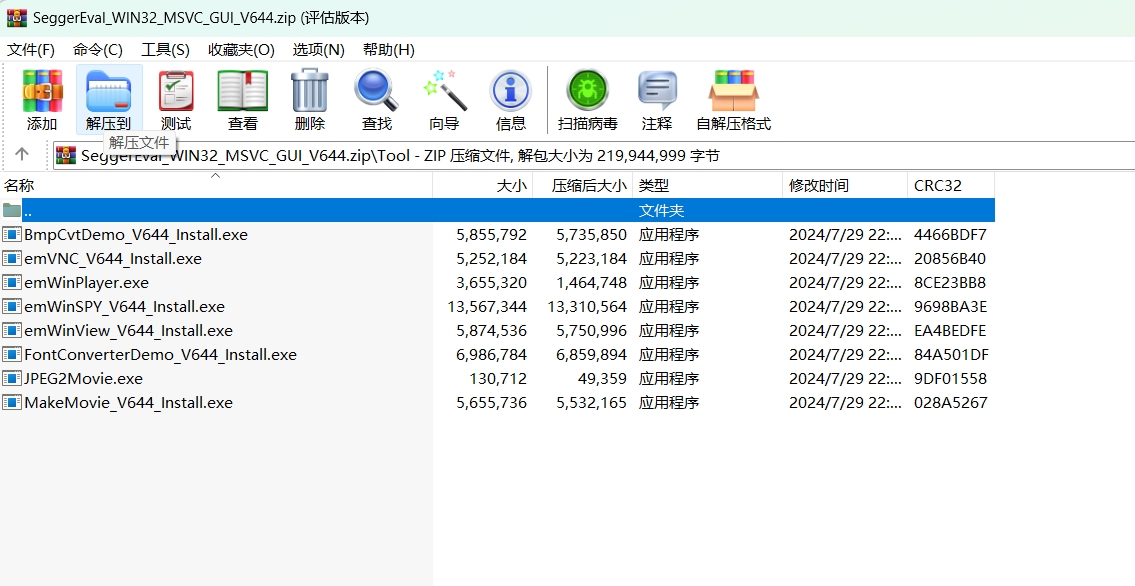This screenshot has width=1135, height=586.
Task: Select file name emWinPlayer.exe
Action: point(86,282)
